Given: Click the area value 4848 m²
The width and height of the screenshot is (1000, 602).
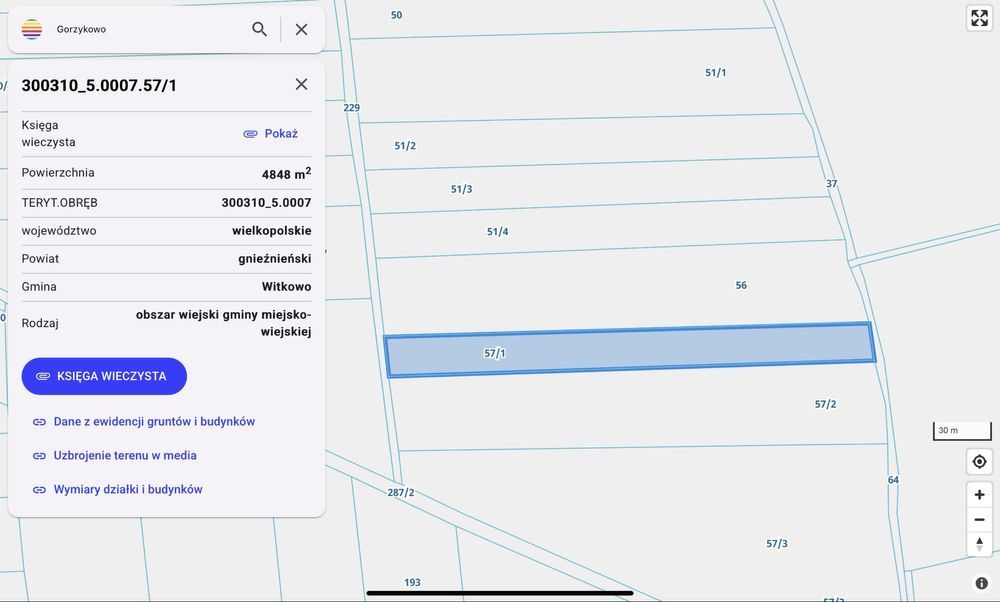Looking at the screenshot, I should [x=286, y=173].
